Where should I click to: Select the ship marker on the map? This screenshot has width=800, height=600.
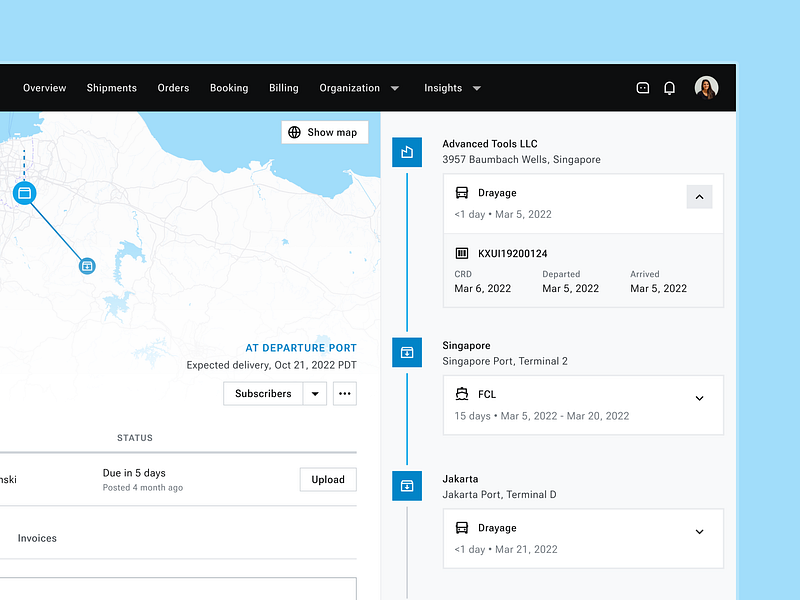pyautogui.click(x=24, y=194)
